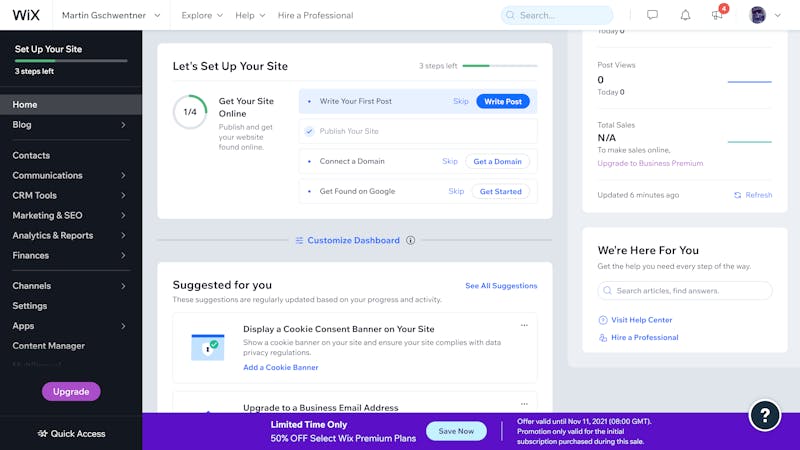Expand the site name dropdown Martin Gschwentner
This screenshot has height=450, width=800.
111,15
